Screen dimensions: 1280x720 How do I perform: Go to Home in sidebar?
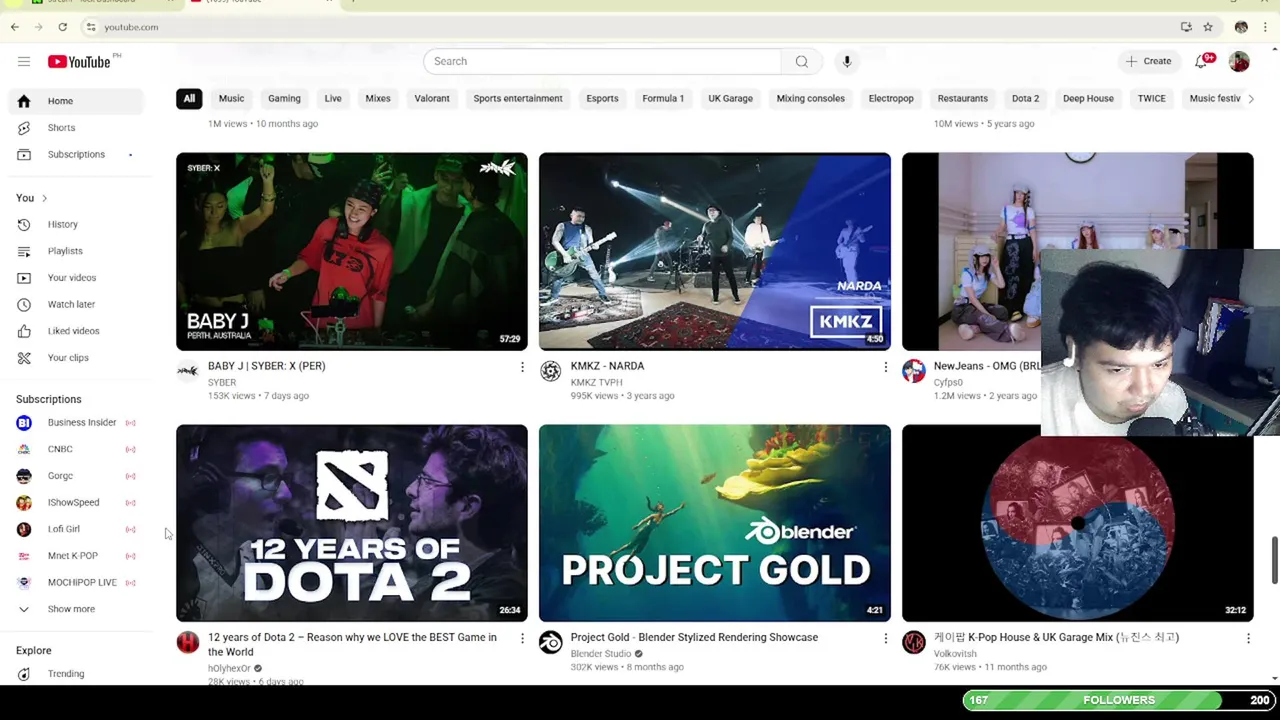pyautogui.click(x=75, y=101)
